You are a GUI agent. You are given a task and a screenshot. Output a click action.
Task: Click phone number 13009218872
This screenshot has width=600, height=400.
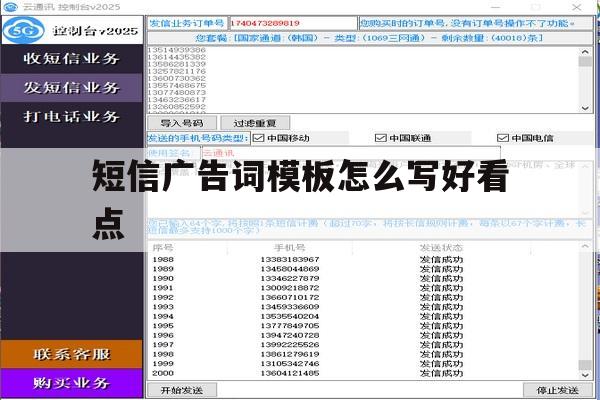(290, 288)
